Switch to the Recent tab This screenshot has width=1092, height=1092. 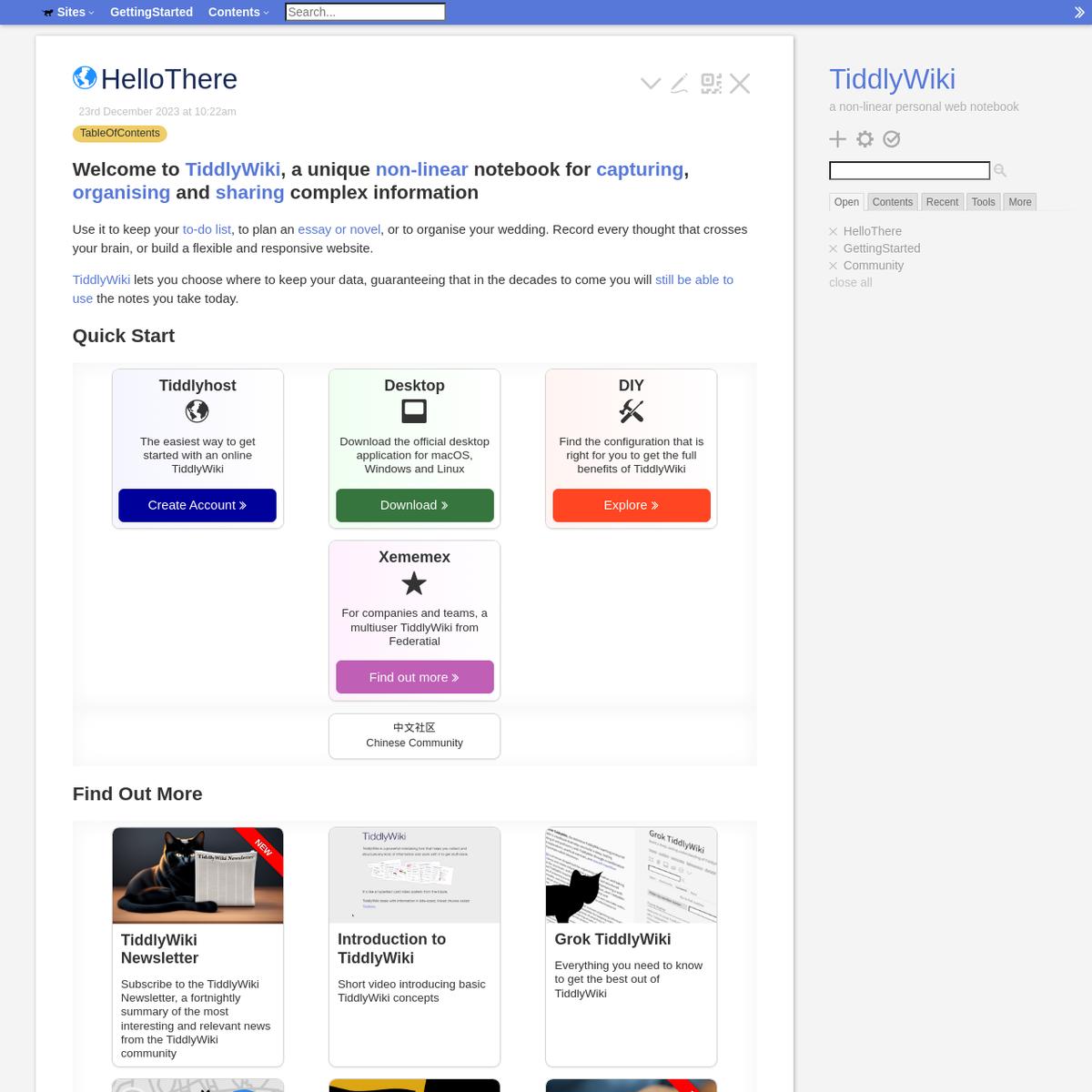click(x=942, y=201)
